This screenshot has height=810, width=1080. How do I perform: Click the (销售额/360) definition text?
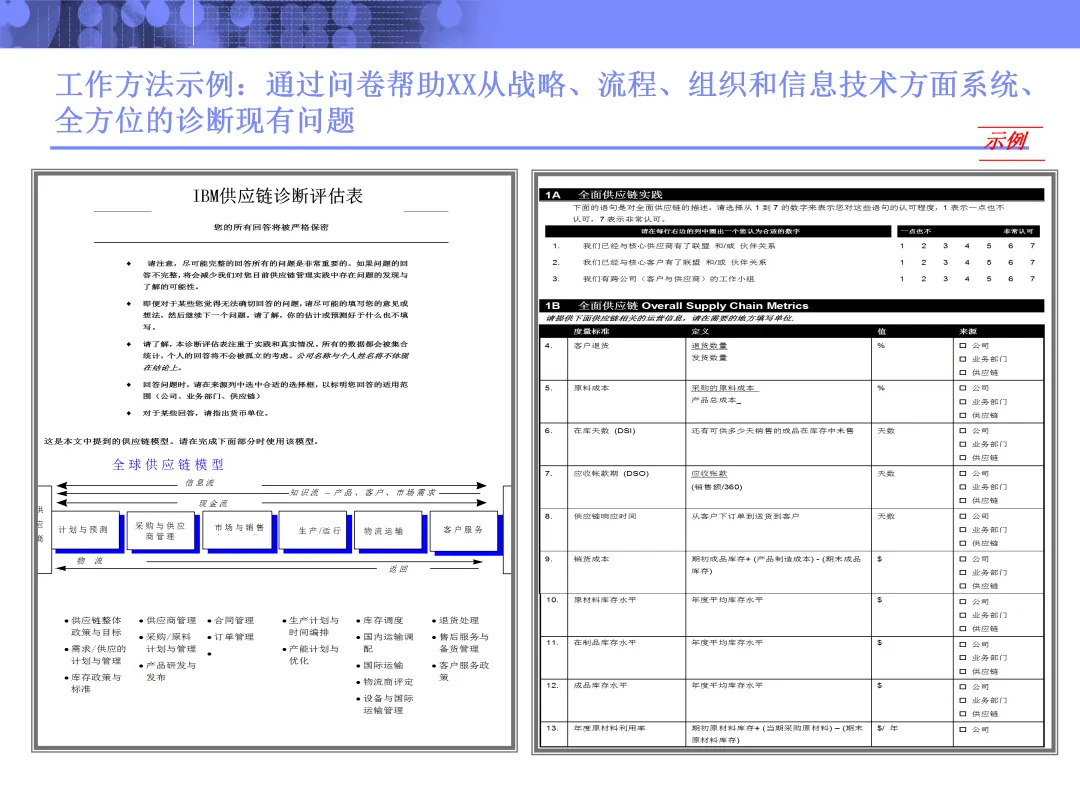[716, 488]
